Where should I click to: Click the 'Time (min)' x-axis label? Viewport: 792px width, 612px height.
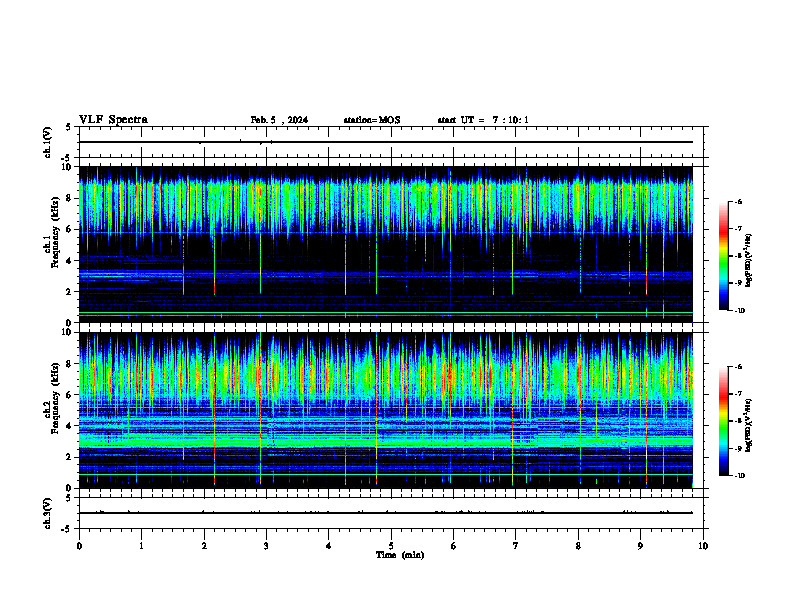(400, 555)
